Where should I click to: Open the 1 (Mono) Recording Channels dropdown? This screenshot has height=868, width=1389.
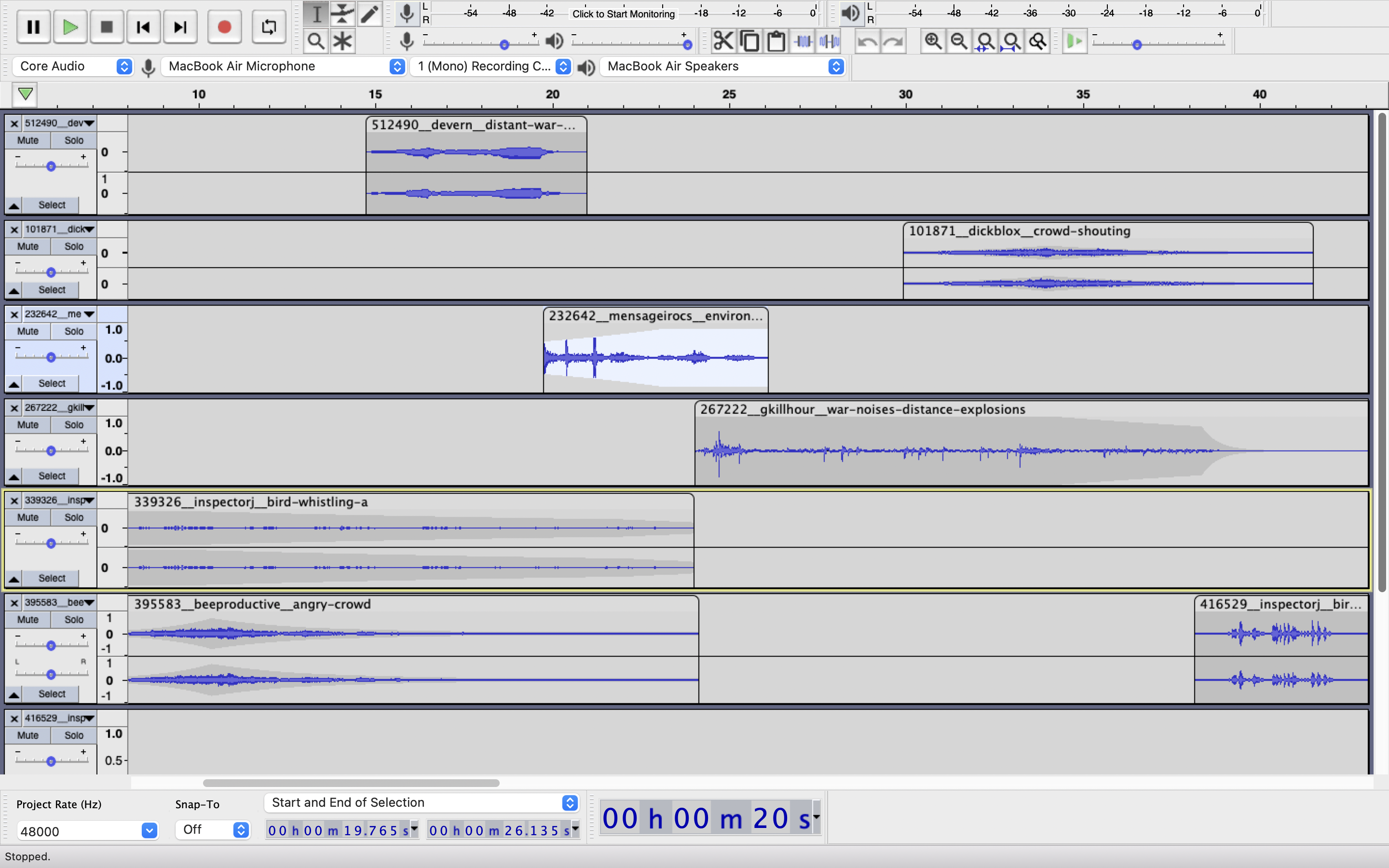click(x=491, y=67)
